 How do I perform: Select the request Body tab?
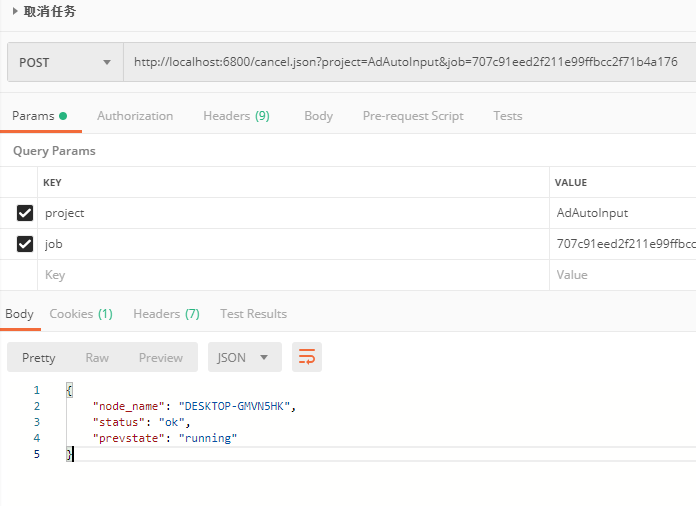(x=318, y=116)
